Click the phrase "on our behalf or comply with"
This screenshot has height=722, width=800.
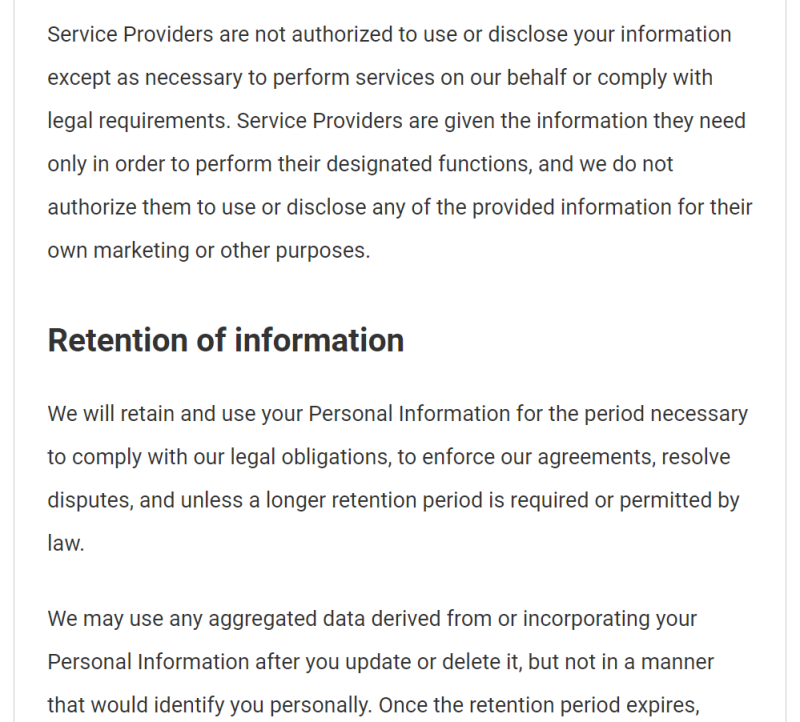601,78
